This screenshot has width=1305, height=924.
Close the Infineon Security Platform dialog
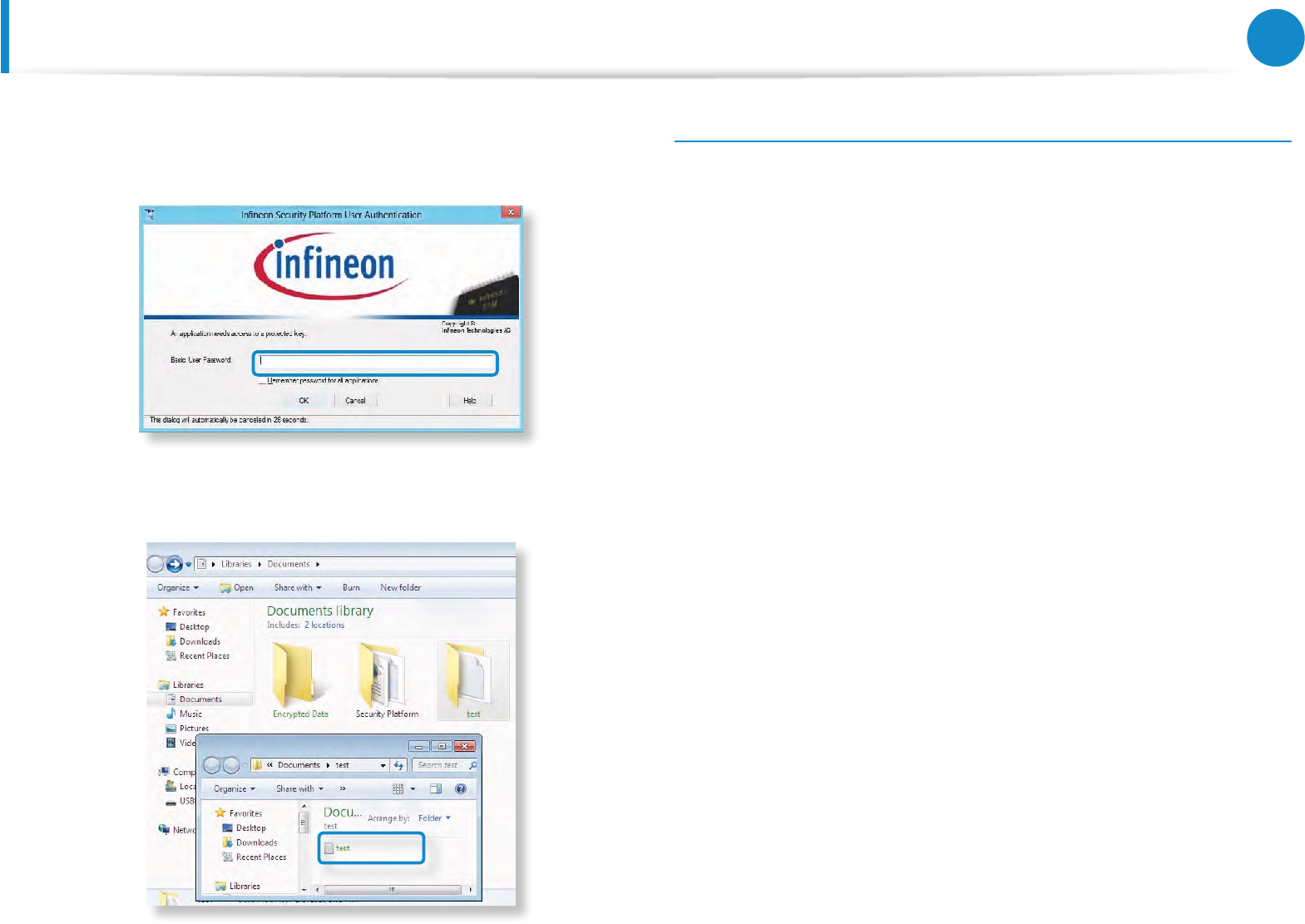pos(511,213)
